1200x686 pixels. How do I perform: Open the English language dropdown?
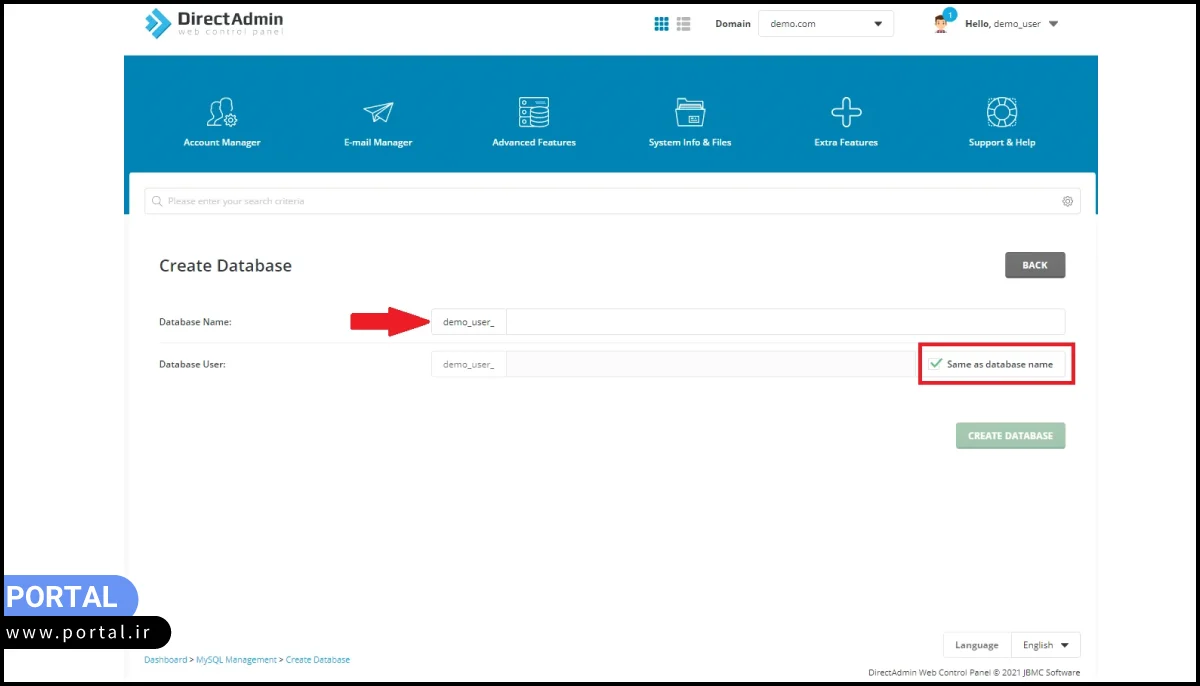tap(1045, 645)
